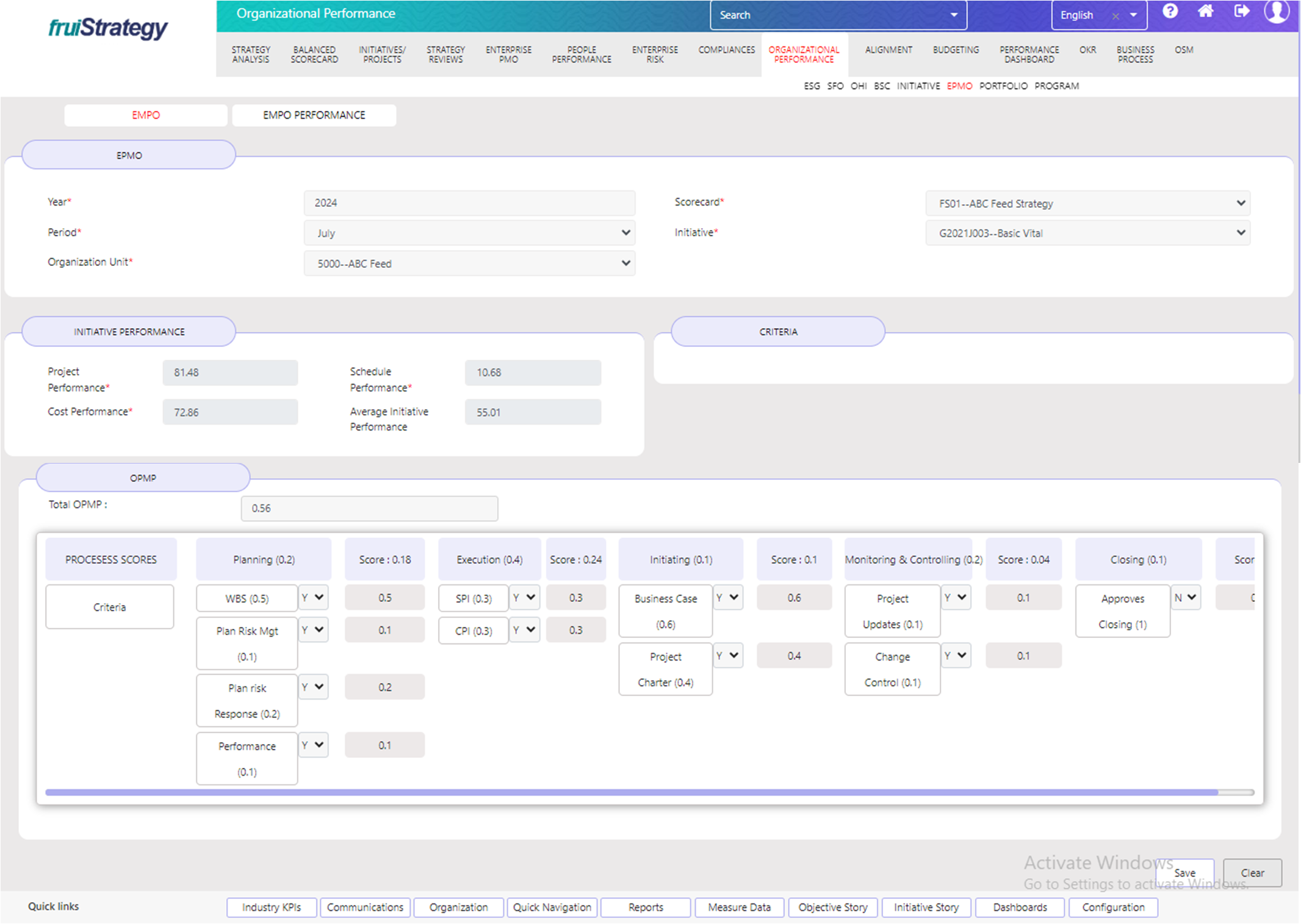
Task: Open the Period dropdown showing July
Action: [x=469, y=233]
